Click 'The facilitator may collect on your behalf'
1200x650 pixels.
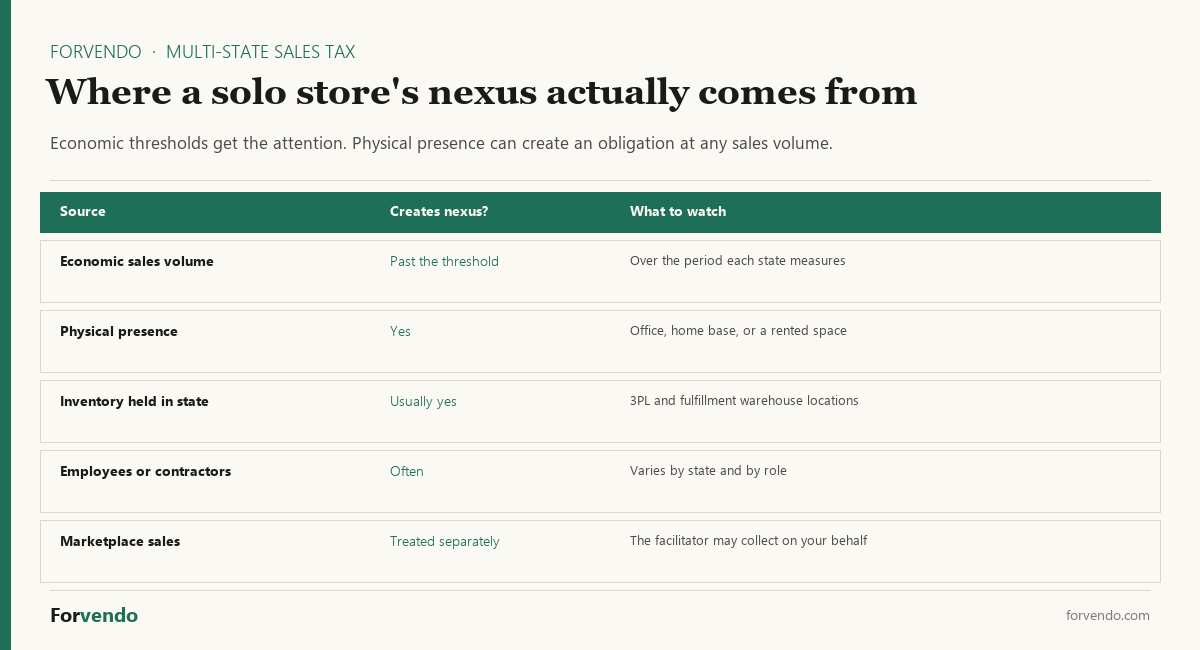click(x=748, y=540)
